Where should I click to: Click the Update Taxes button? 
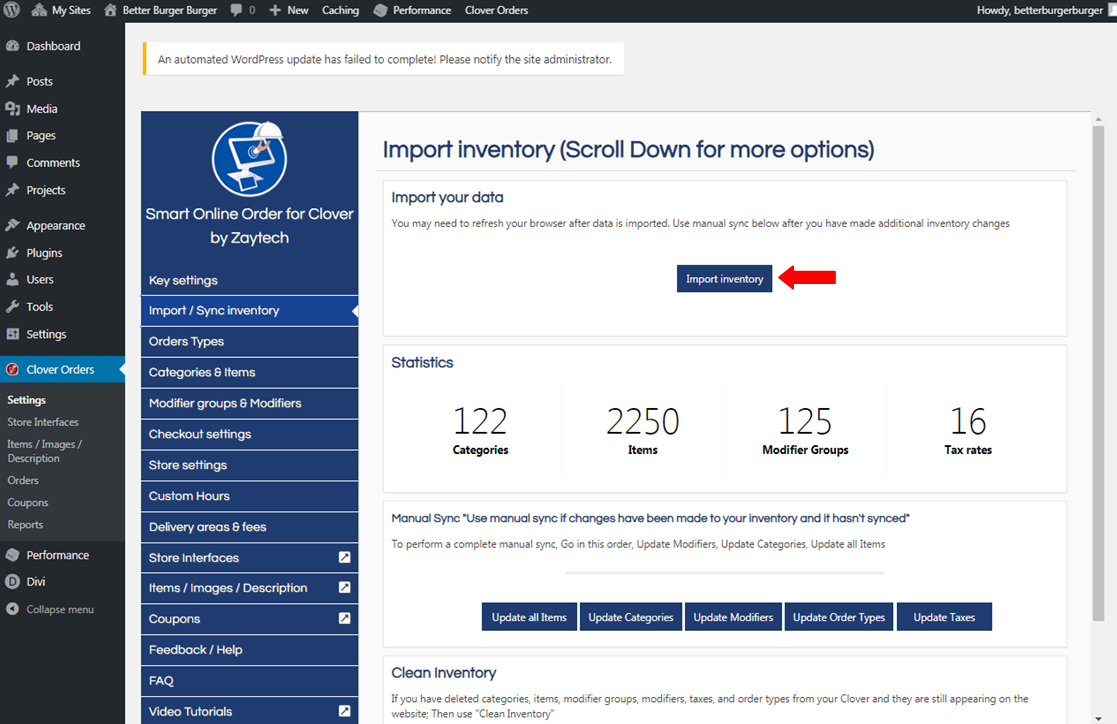pos(944,617)
